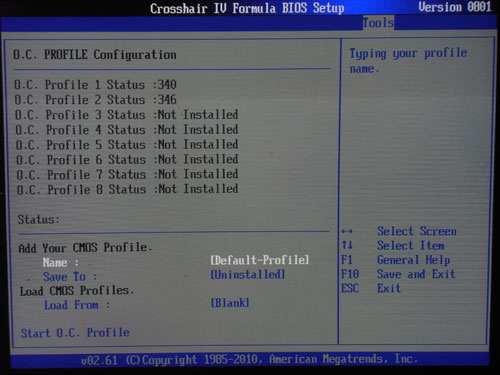Click the Status: label

pyautogui.click(x=39, y=219)
